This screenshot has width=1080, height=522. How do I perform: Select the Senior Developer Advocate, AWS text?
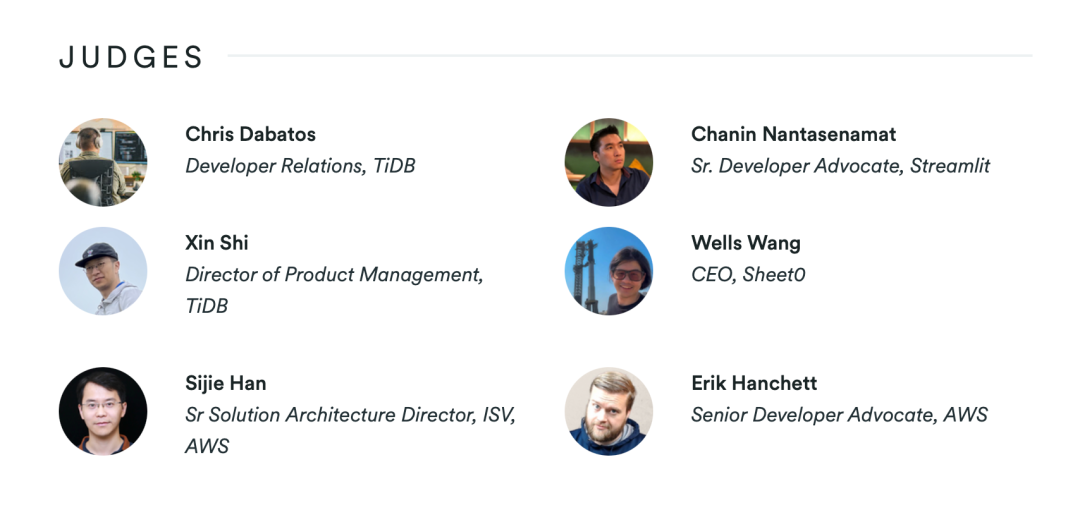[839, 415]
